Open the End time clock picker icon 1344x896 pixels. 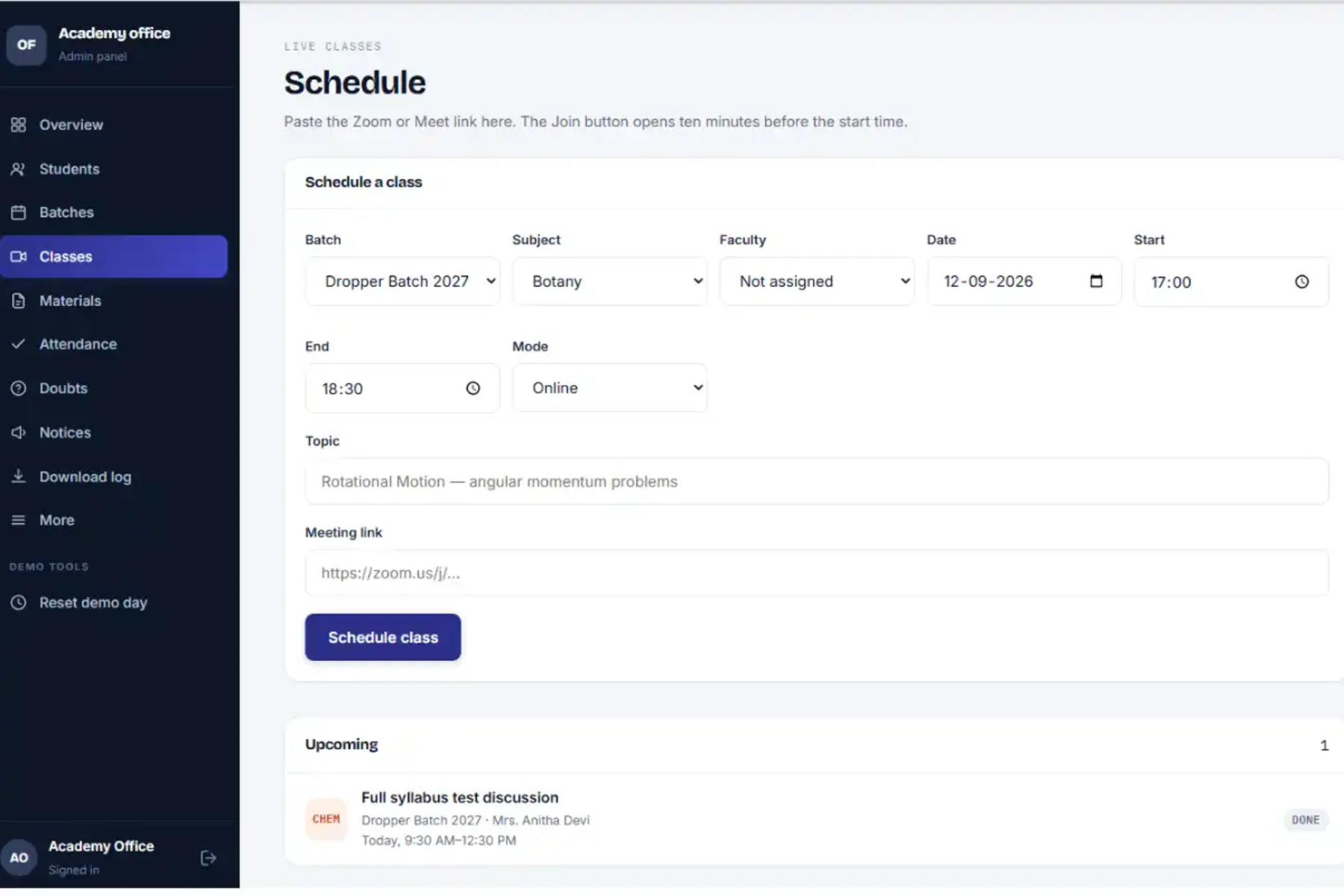(473, 388)
